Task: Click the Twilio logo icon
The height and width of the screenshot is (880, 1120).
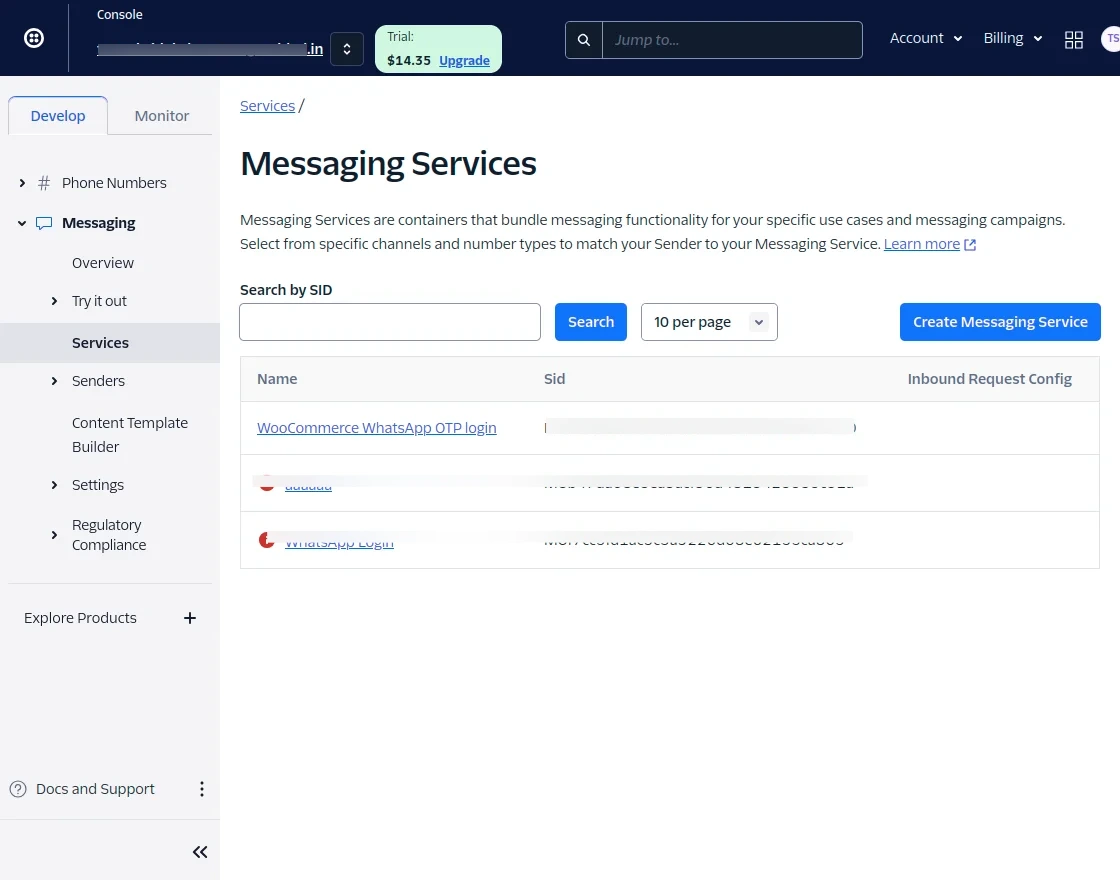Action: 33,37
